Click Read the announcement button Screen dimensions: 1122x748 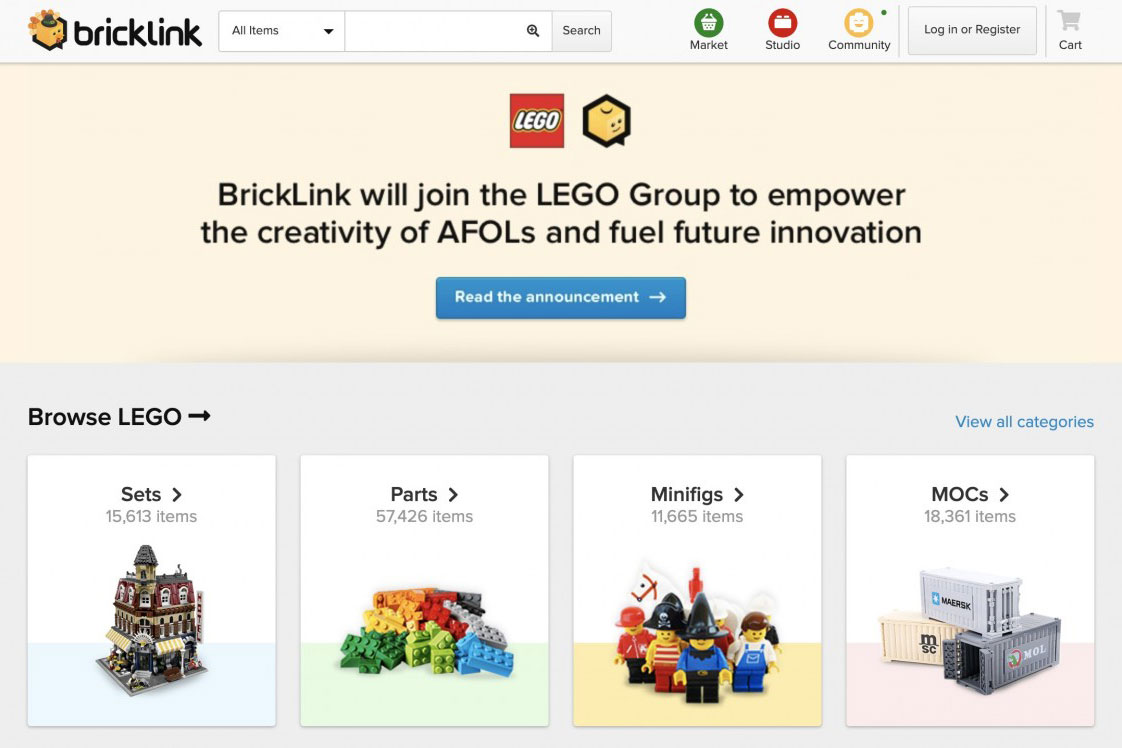pyautogui.click(x=560, y=297)
